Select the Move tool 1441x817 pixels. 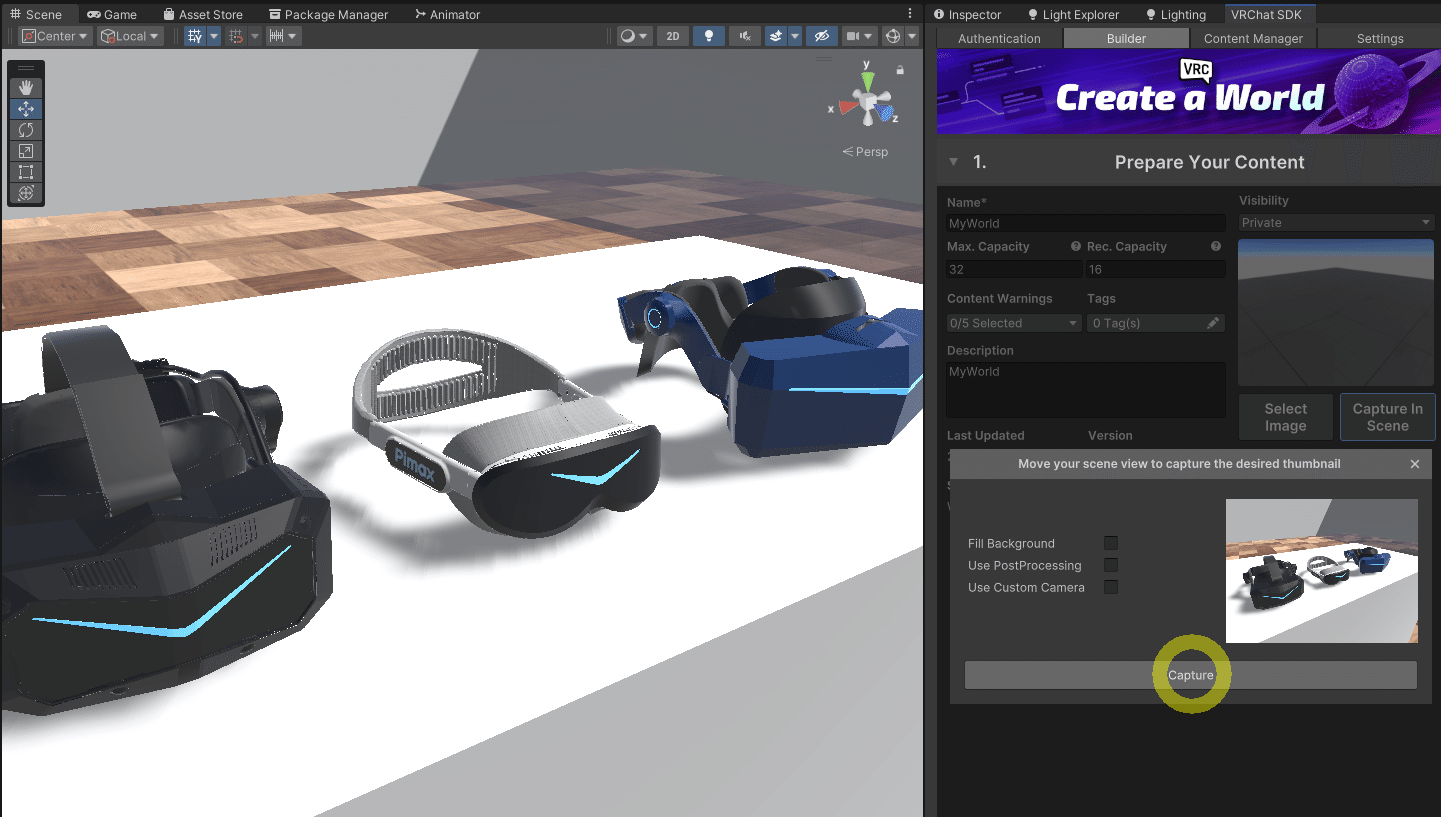[x=26, y=109]
